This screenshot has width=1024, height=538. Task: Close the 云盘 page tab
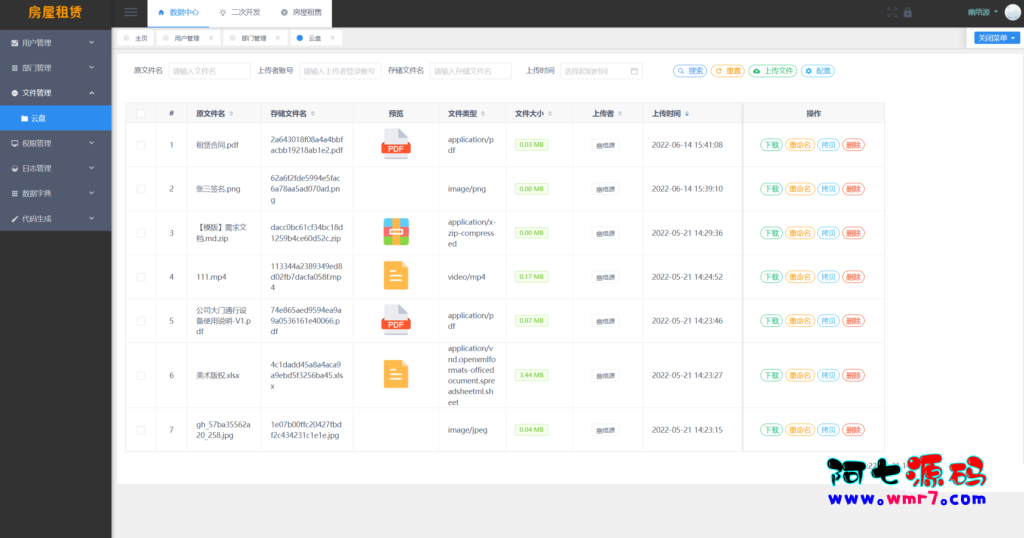point(332,38)
